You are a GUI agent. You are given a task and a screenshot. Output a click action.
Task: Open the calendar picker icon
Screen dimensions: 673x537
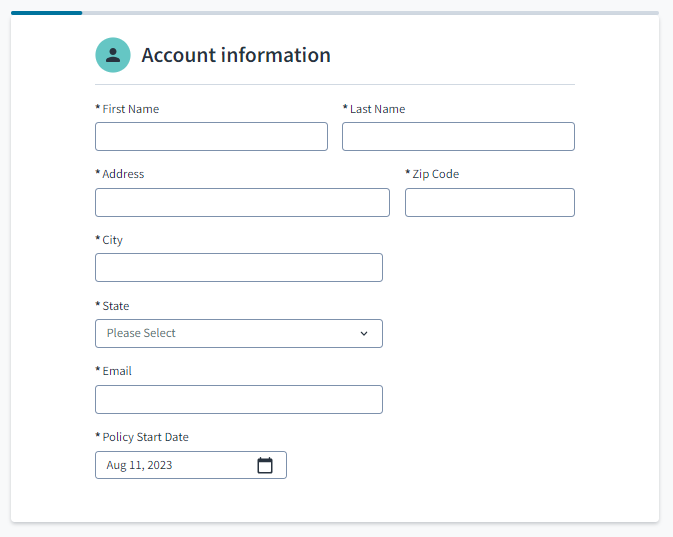[x=265, y=465]
